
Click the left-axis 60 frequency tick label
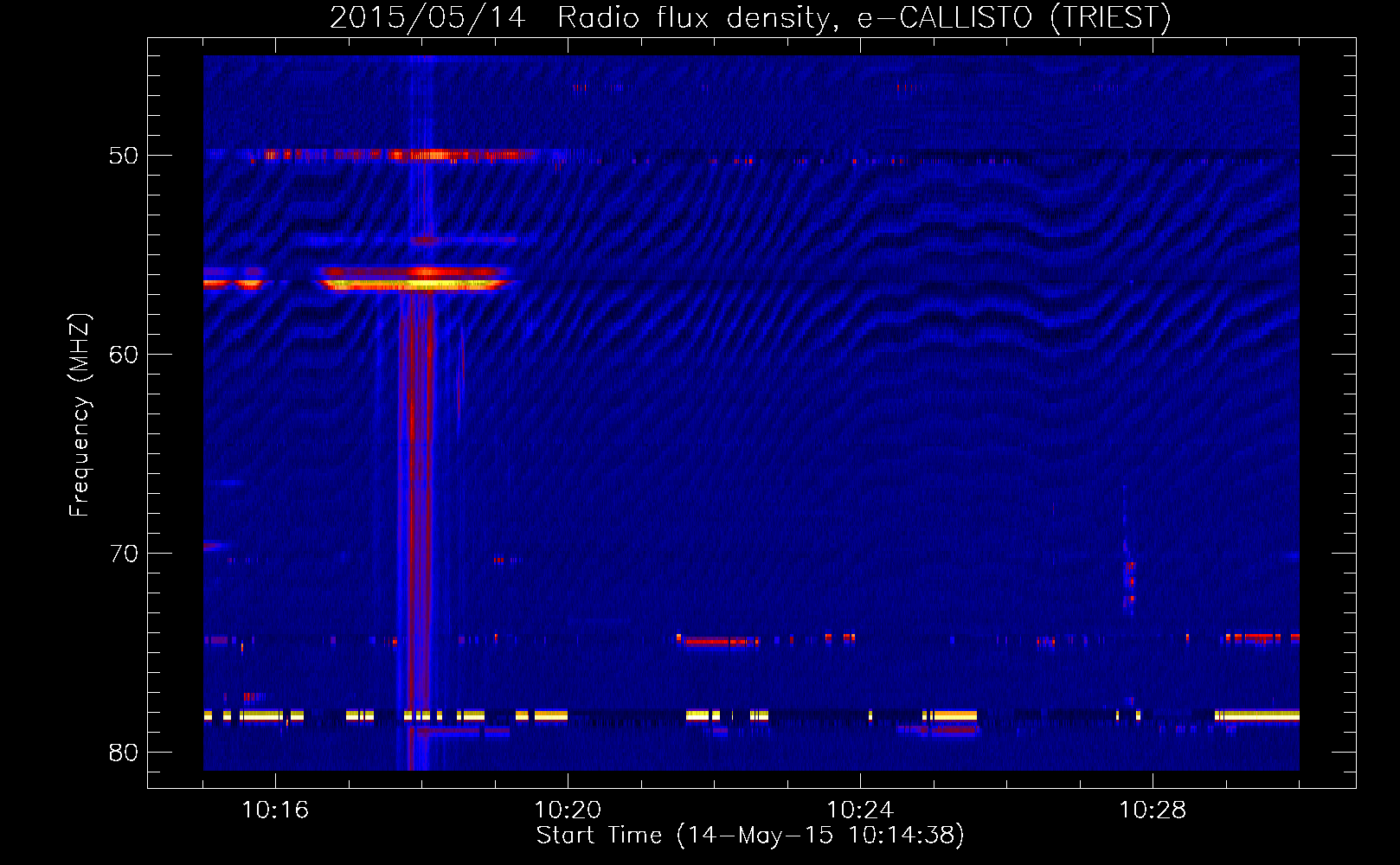point(124,355)
